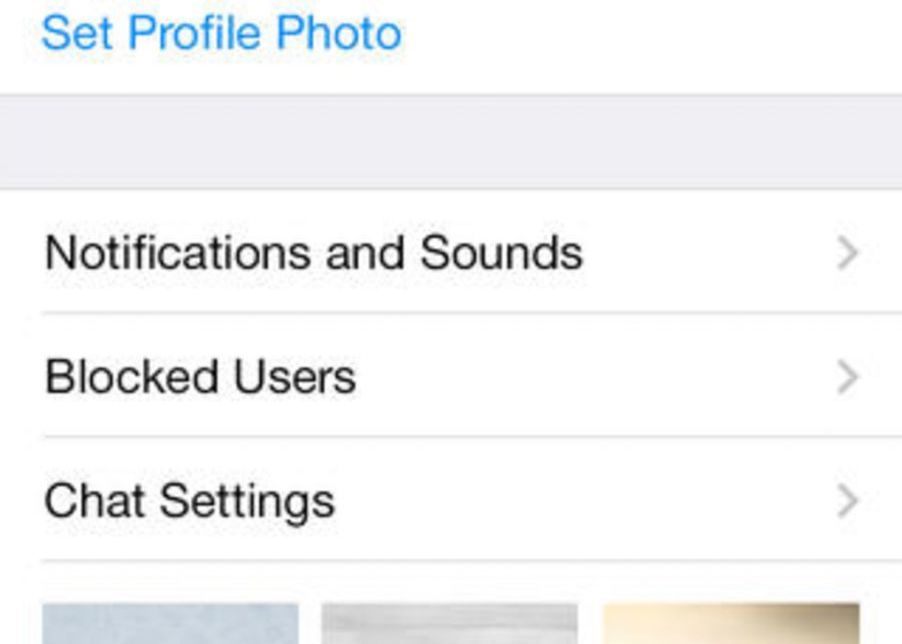Open the Blocked Users list

click(450, 377)
